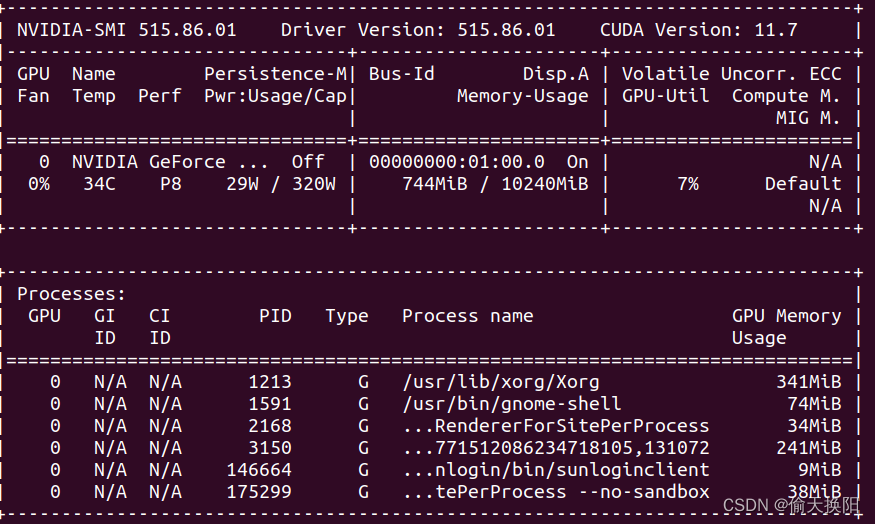
Task: Click the 34MiB memory value
Action: (x=814, y=426)
